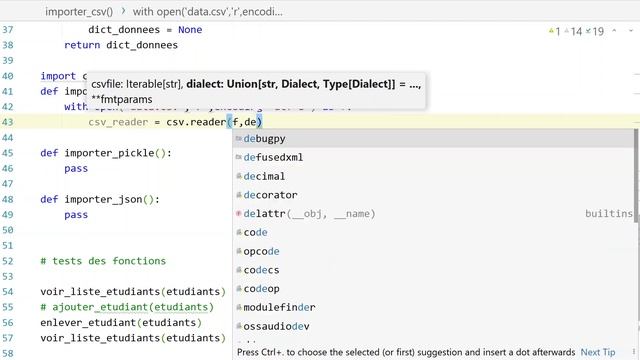Go to previous highlighted error arrow
Viewport: 640px width, 360px height.
[x=614, y=31]
